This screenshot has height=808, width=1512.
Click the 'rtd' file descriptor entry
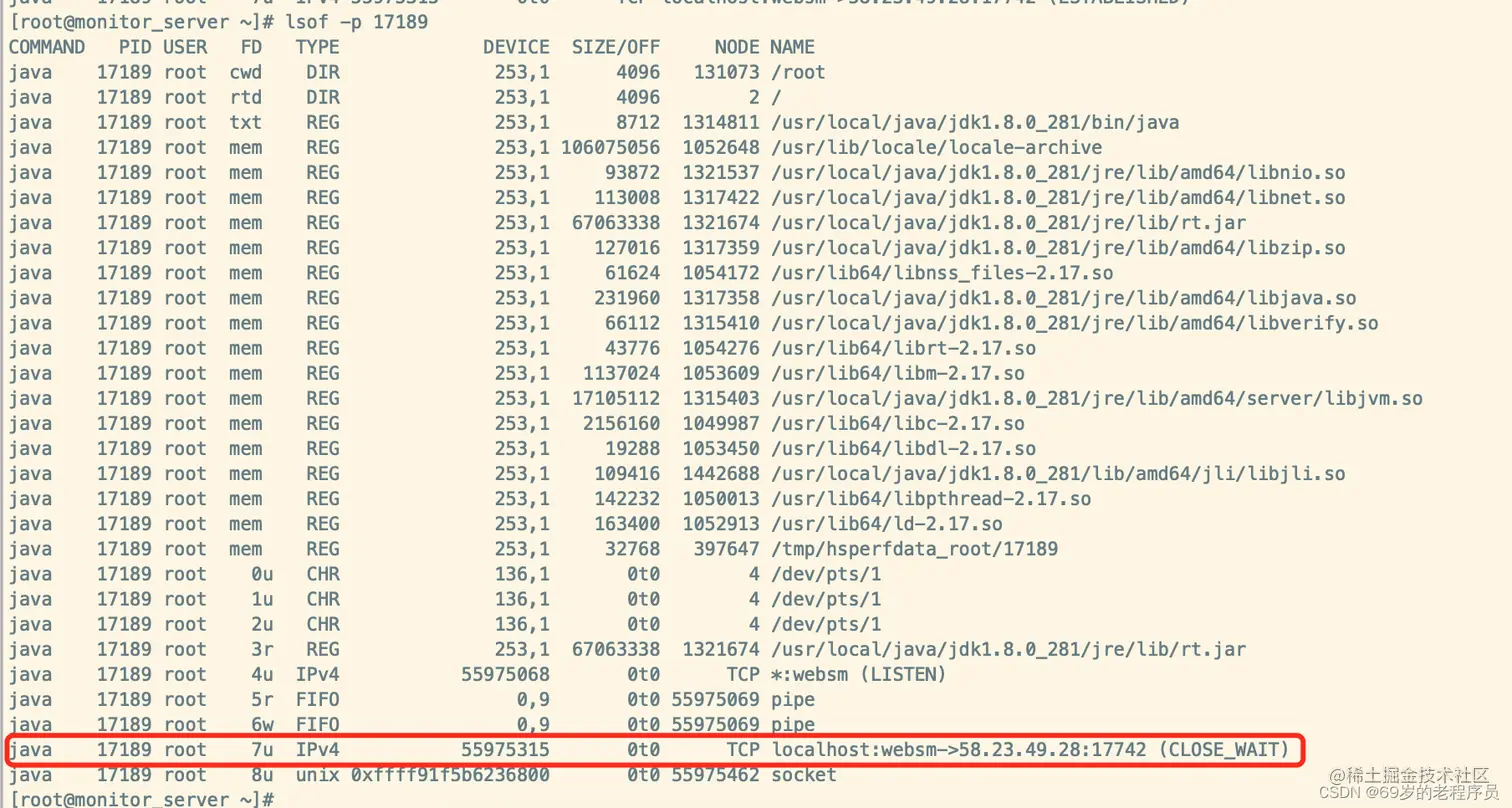click(x=245, y=97)
